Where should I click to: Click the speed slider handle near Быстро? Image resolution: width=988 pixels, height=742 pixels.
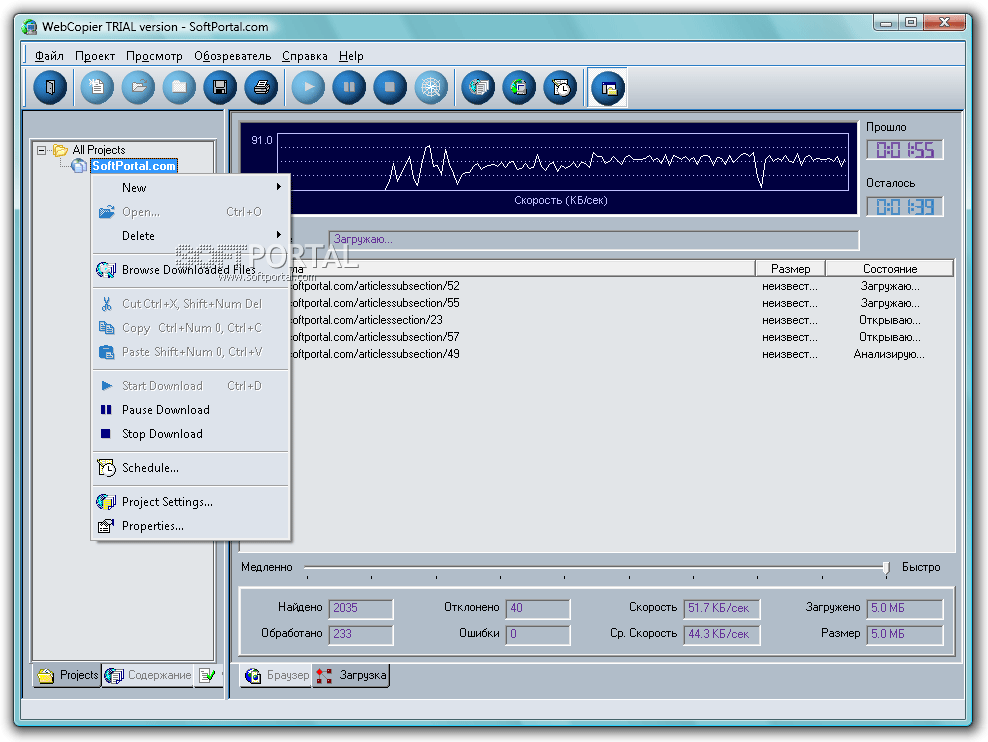tap(885, 568)
